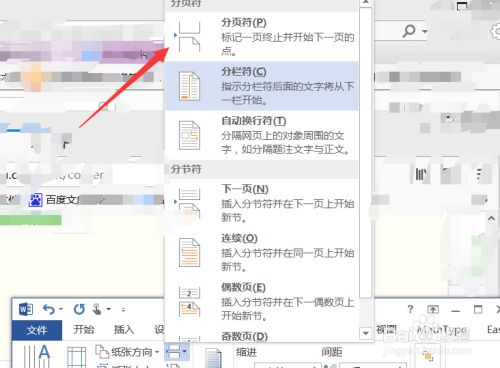
Task: Switch to the 视图 tab
Action: tap(386, 330)
